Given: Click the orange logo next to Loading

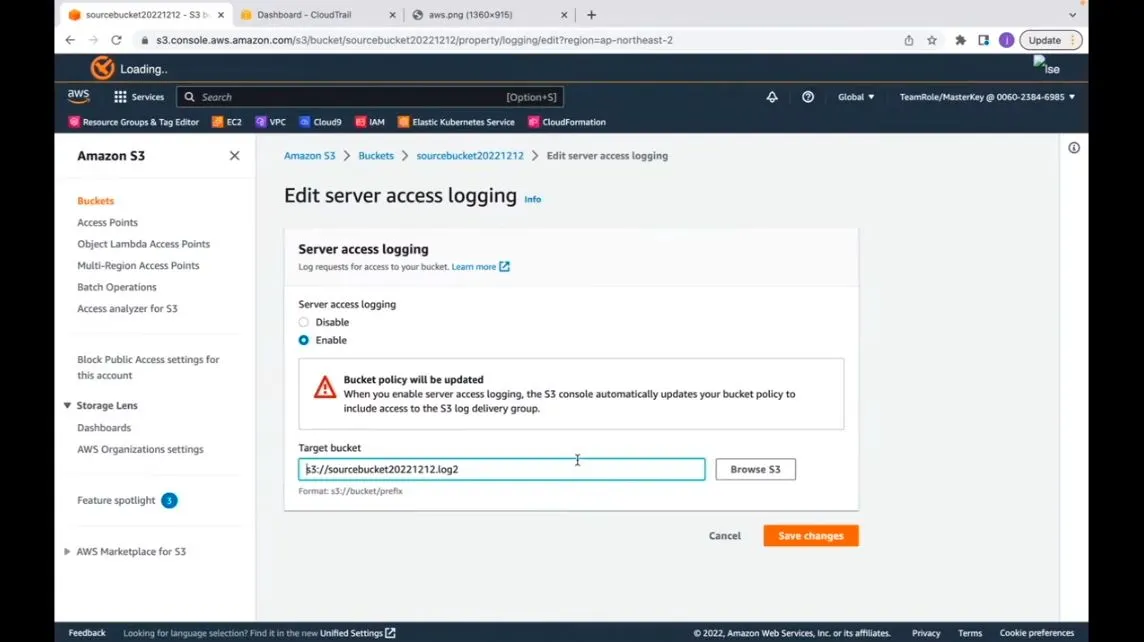Looking at the screenshot, I should [x=102, y=69].
